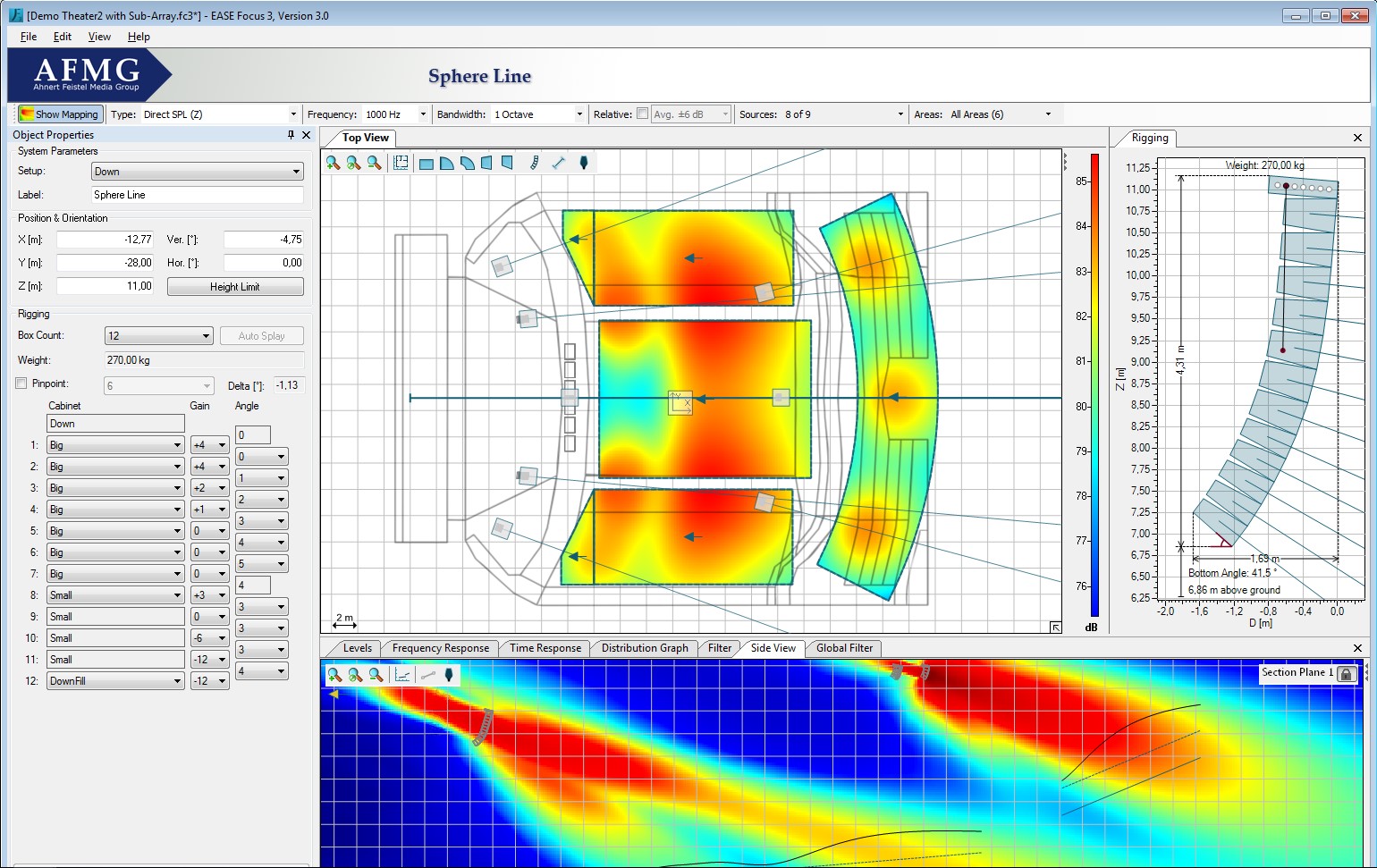Select the distance measure tool in Top View
This screenshot has width=1377, height=868.
pyautogui.click(x=559, y=163)
